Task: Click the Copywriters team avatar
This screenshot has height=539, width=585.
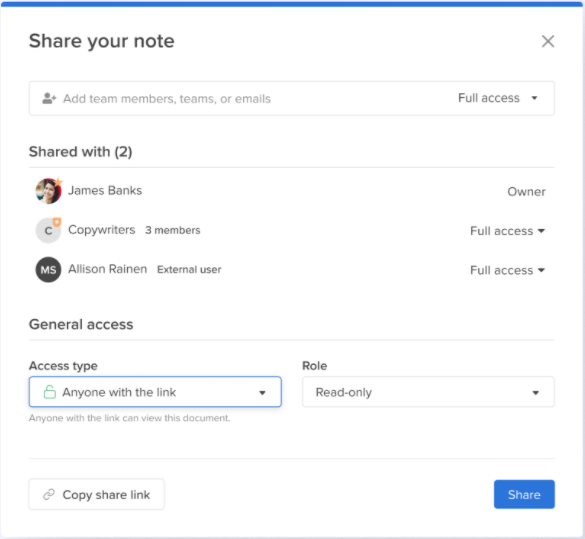Action: (x=49, y=230)
